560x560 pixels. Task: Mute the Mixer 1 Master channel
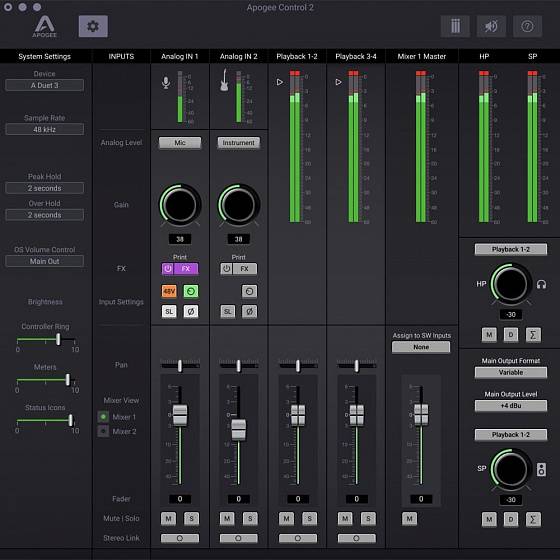click(x=409, y=518)
